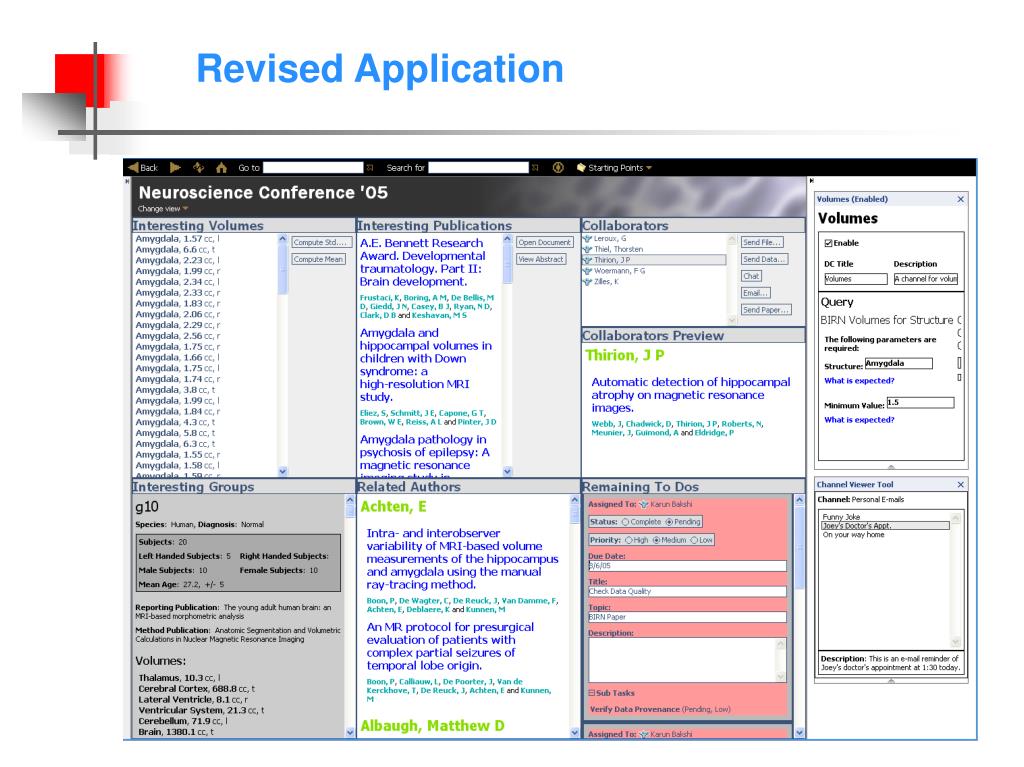Toggle the Enable checkbox in Volumes panel
The image size is (1024, 767).
[x=828, y=243]
